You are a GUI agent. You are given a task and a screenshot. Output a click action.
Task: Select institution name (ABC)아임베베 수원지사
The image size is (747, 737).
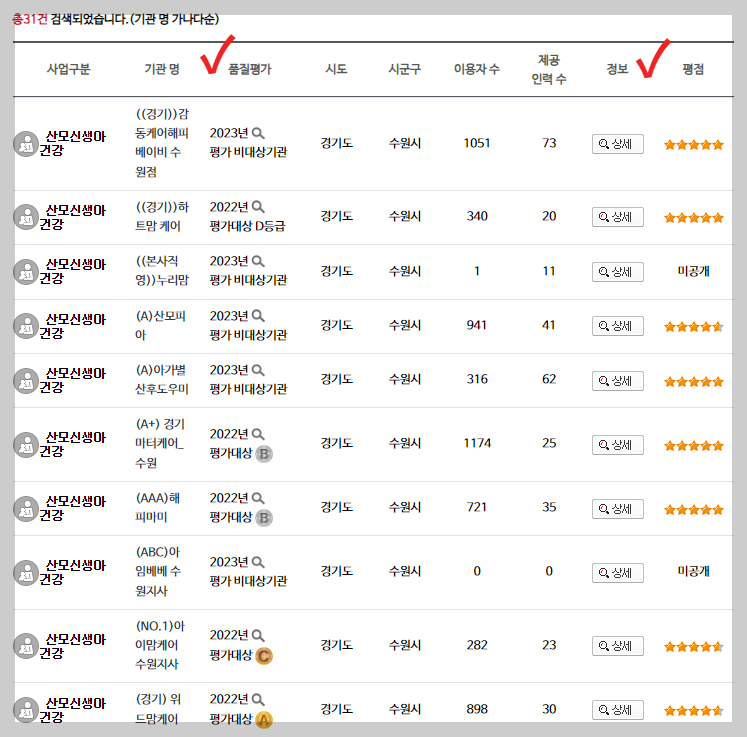click(158, 571)
